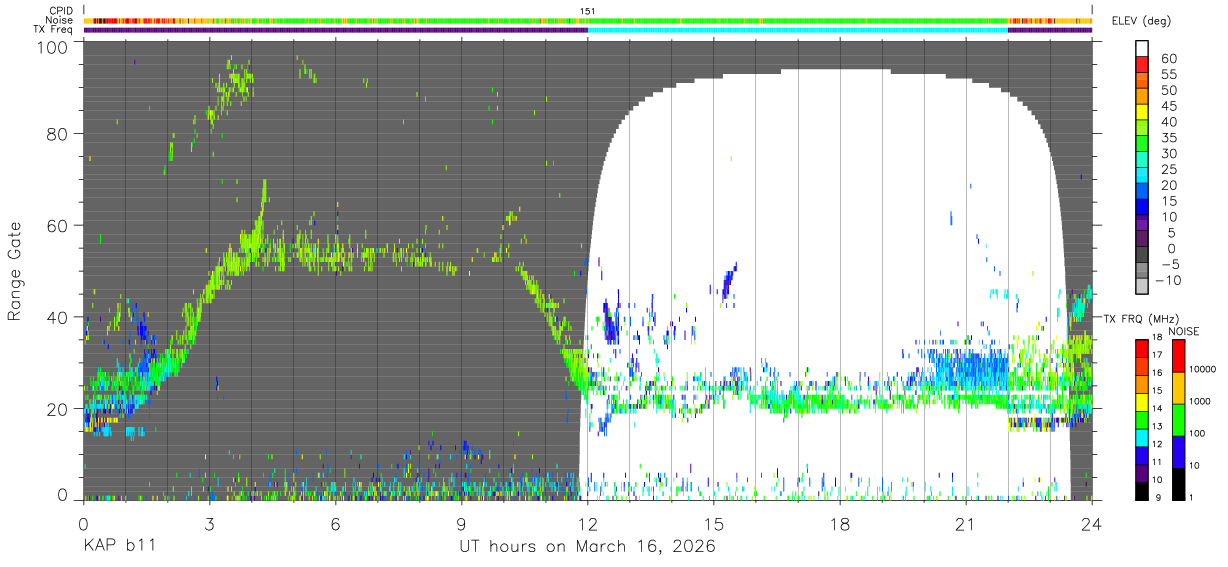The height and width of the screenshot is (567, 1228).
Task: Click the white top segment of ELEV colorbar
Action: tap(1142, 50)
